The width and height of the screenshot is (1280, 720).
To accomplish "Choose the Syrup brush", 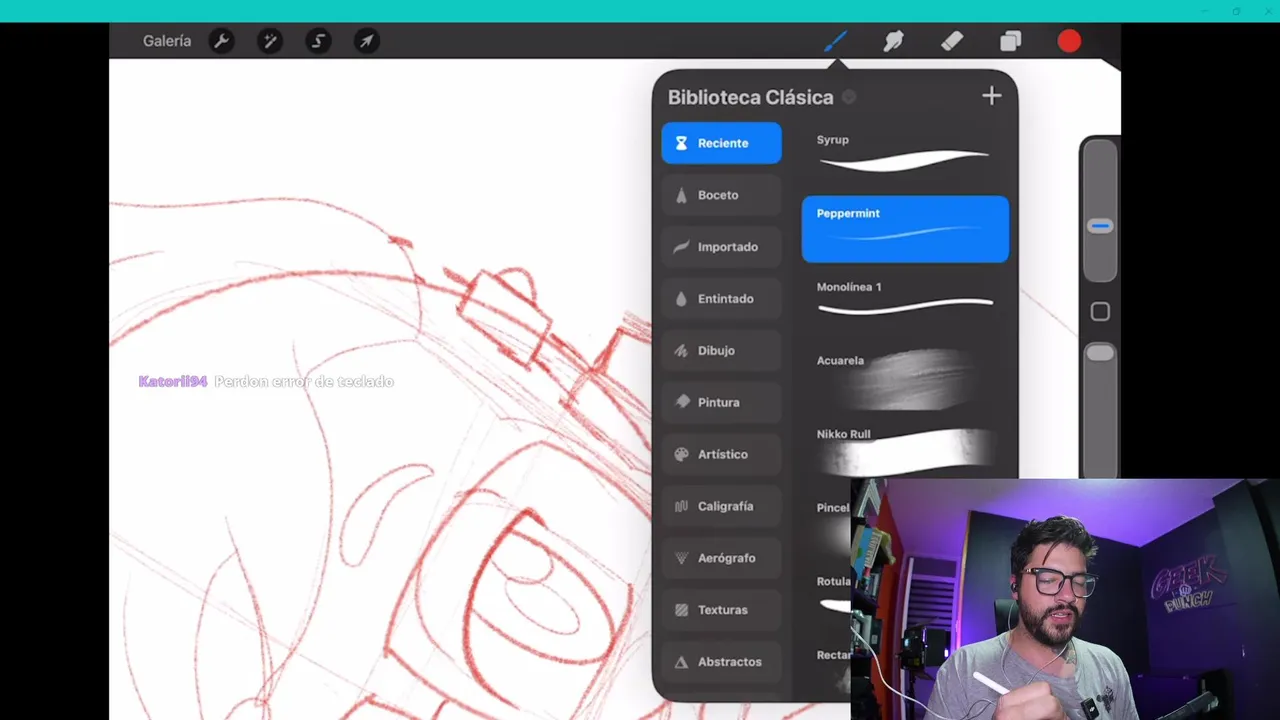I will [905, 155].
